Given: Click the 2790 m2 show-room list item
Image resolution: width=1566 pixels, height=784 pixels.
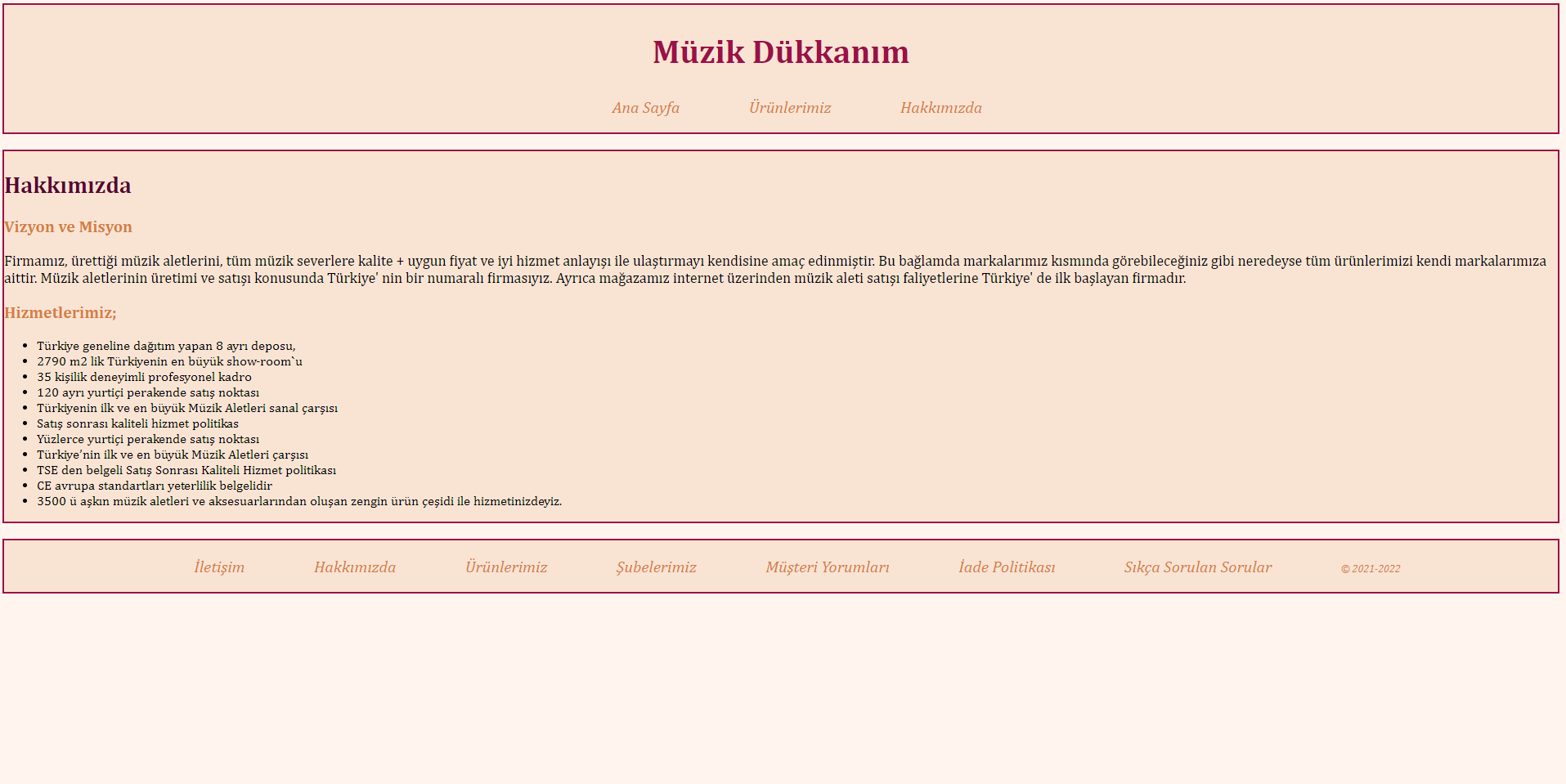Looking at the screenshot, I should pyautogui.click(x=169, y=361).
